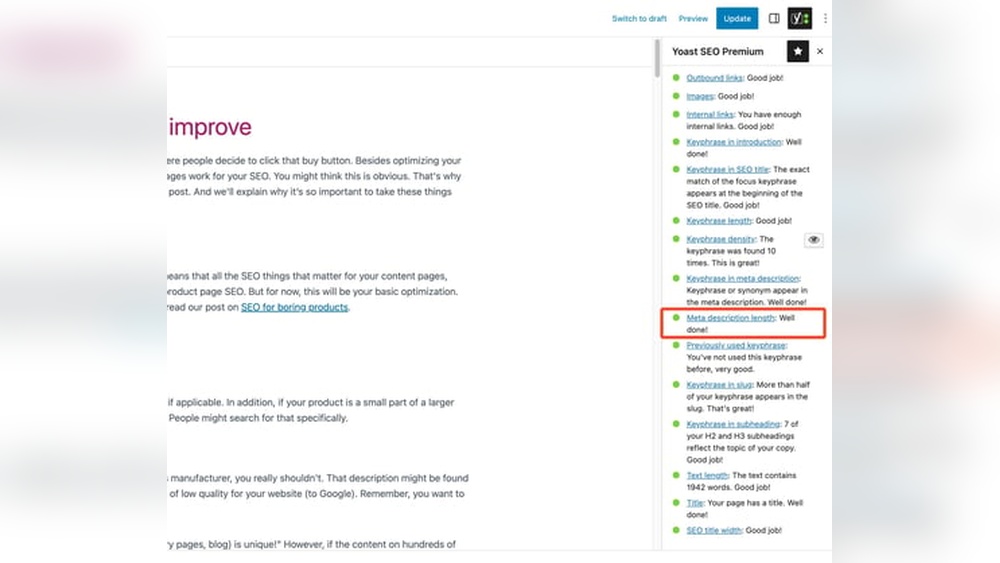Follow the SEO for boring products link
Screen dimensions: 1000x563
point(294,307)
